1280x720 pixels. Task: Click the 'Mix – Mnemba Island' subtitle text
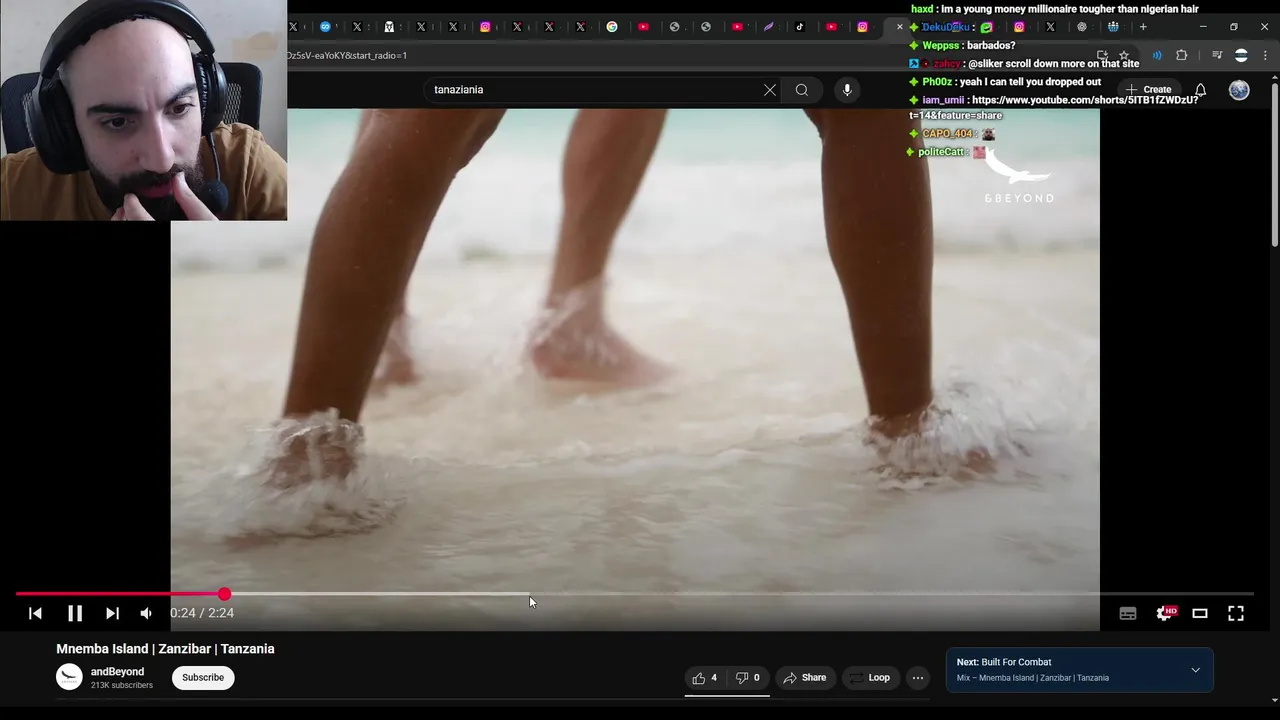tap(1033, 678)
